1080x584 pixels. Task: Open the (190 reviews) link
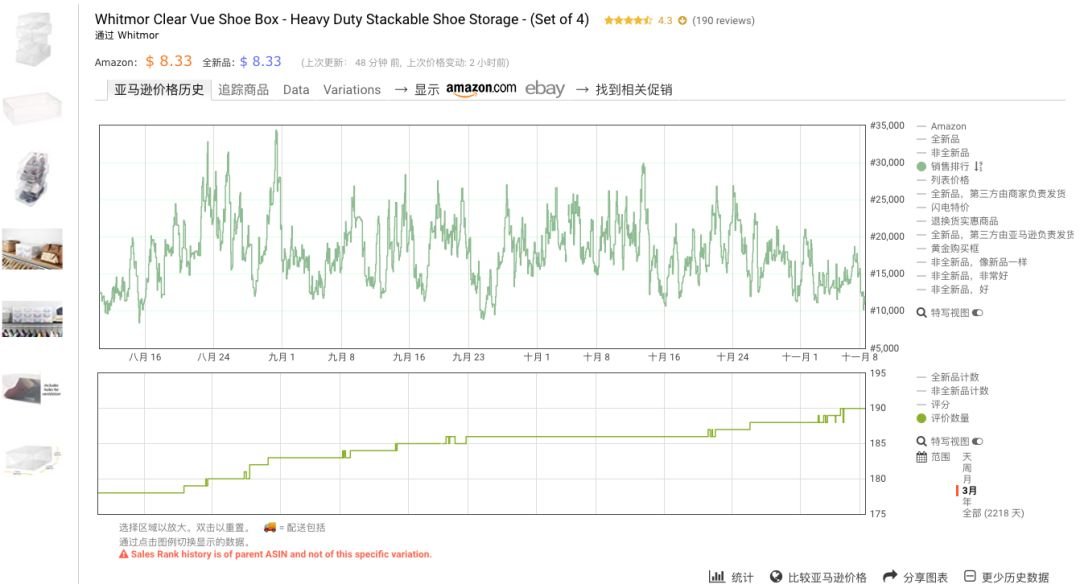coord(723,21)
